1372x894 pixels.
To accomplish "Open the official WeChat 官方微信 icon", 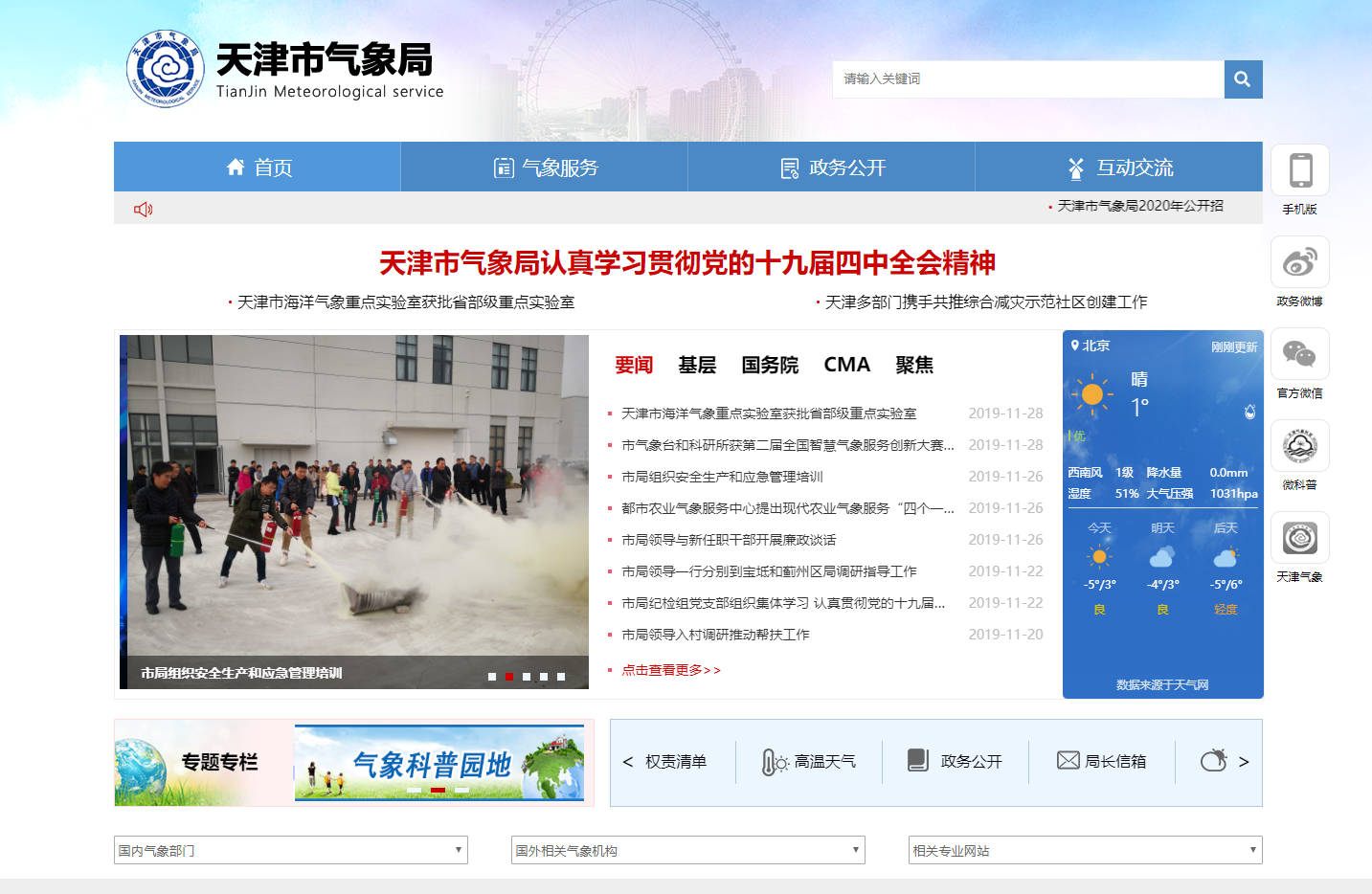I will coord(1299,354).
